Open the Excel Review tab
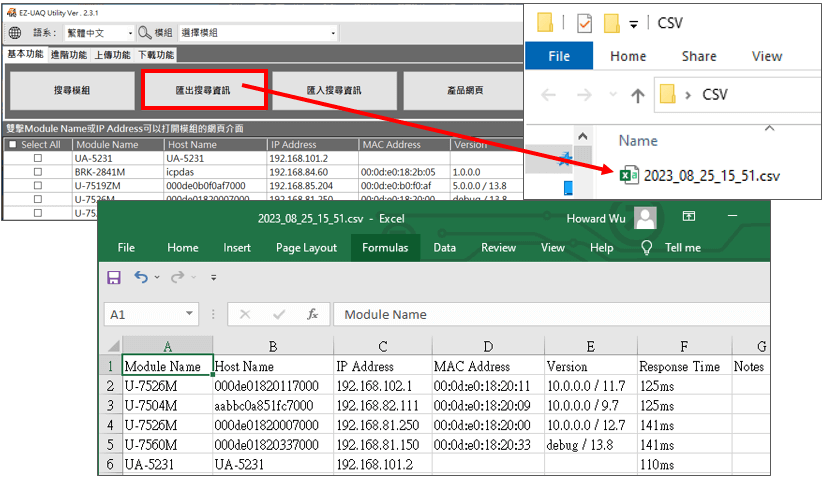This screenshot has height=480, width=825. [498, 247]
